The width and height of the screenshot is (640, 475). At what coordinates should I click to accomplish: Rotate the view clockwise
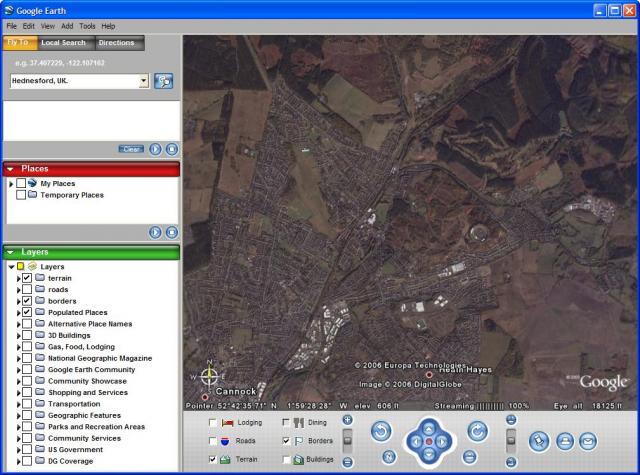click(478, 431)
